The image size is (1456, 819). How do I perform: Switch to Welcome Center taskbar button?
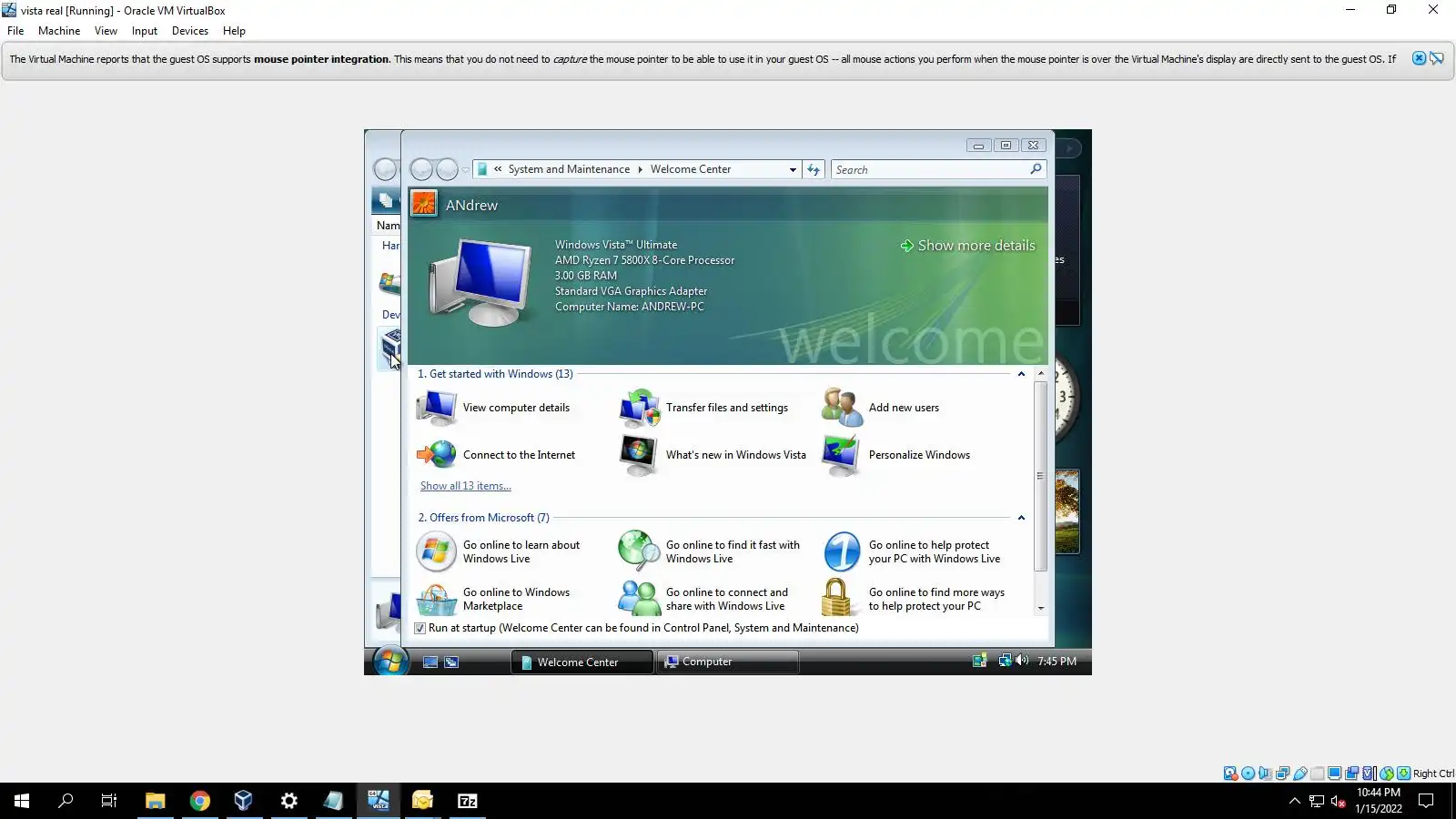click(x=581, y=662)
